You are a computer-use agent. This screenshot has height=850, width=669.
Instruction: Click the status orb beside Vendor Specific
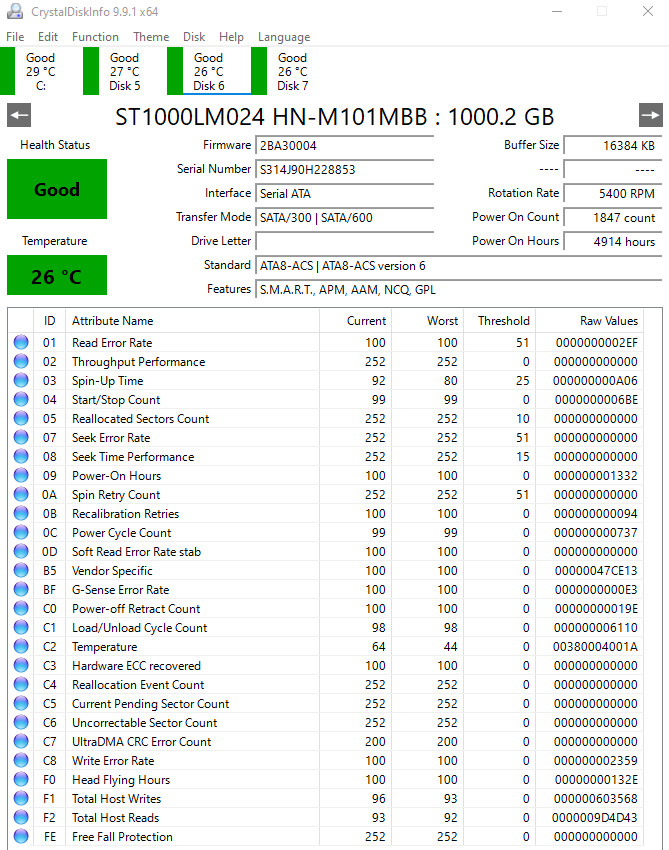tap(21, 570)
